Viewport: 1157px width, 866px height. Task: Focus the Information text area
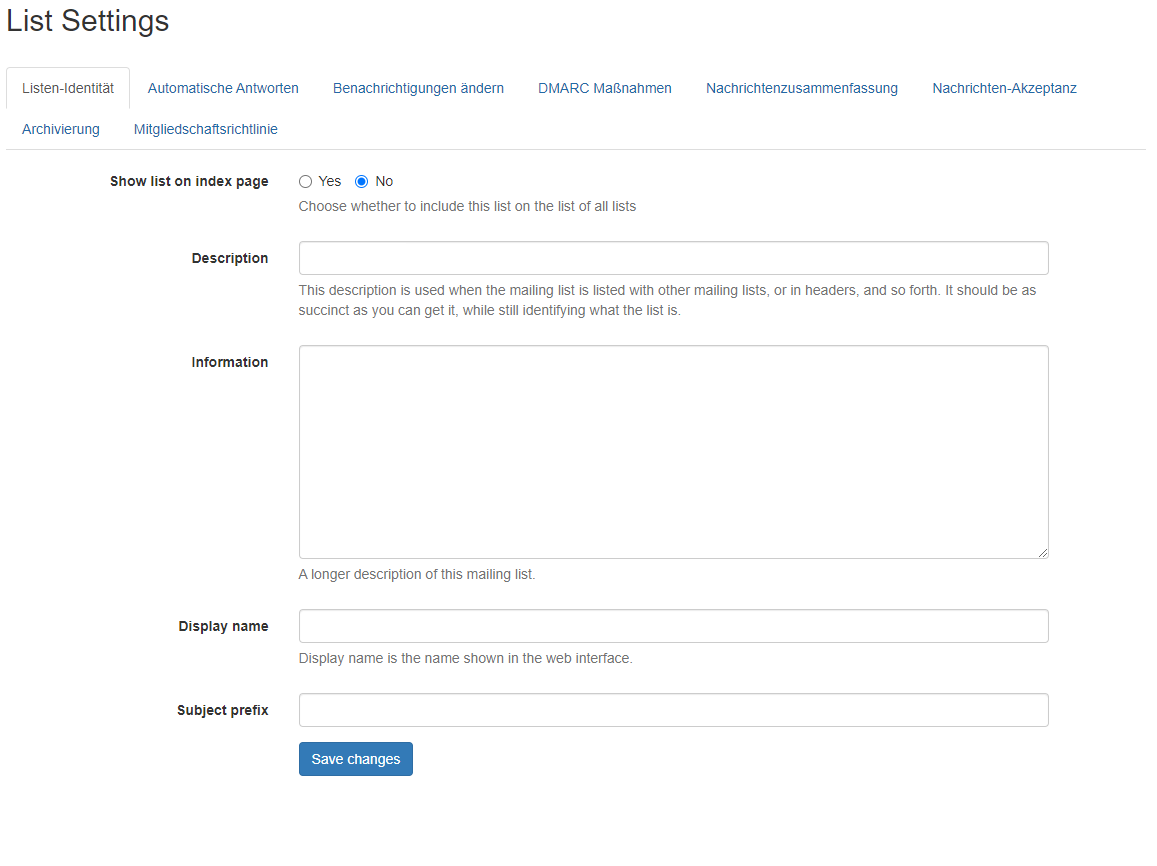[673, 452]
